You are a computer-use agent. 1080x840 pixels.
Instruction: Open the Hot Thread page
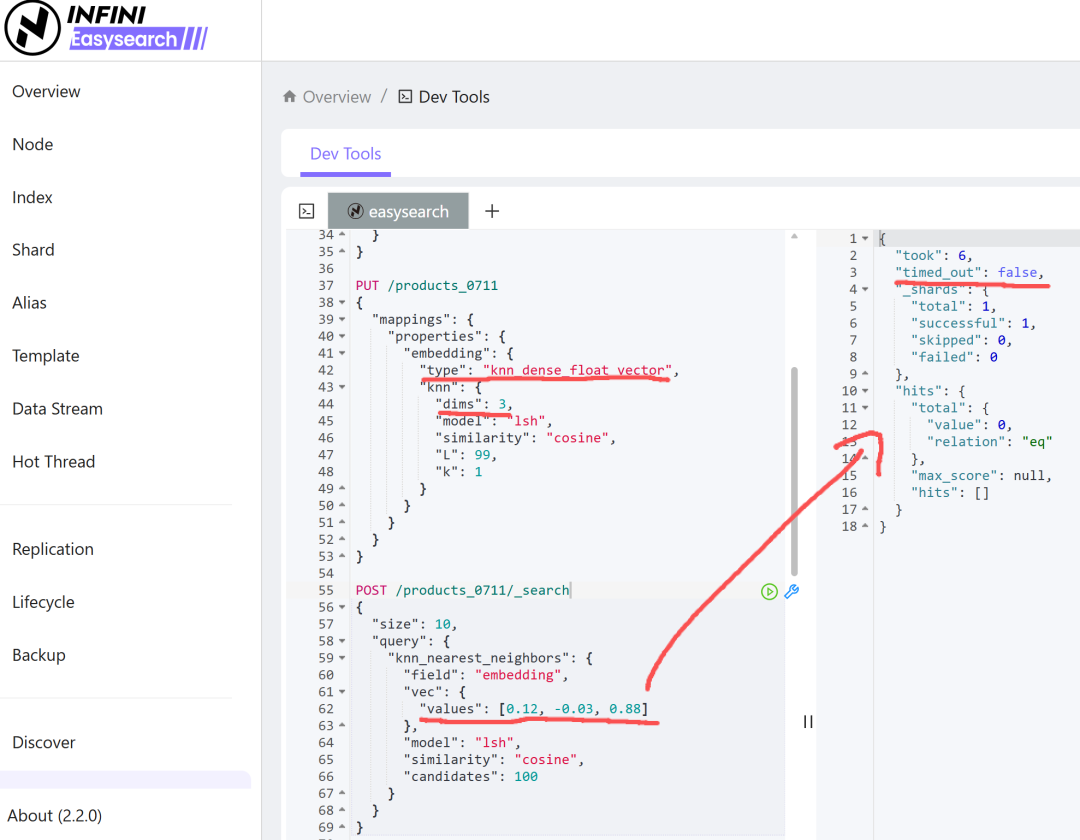[54, 462]
